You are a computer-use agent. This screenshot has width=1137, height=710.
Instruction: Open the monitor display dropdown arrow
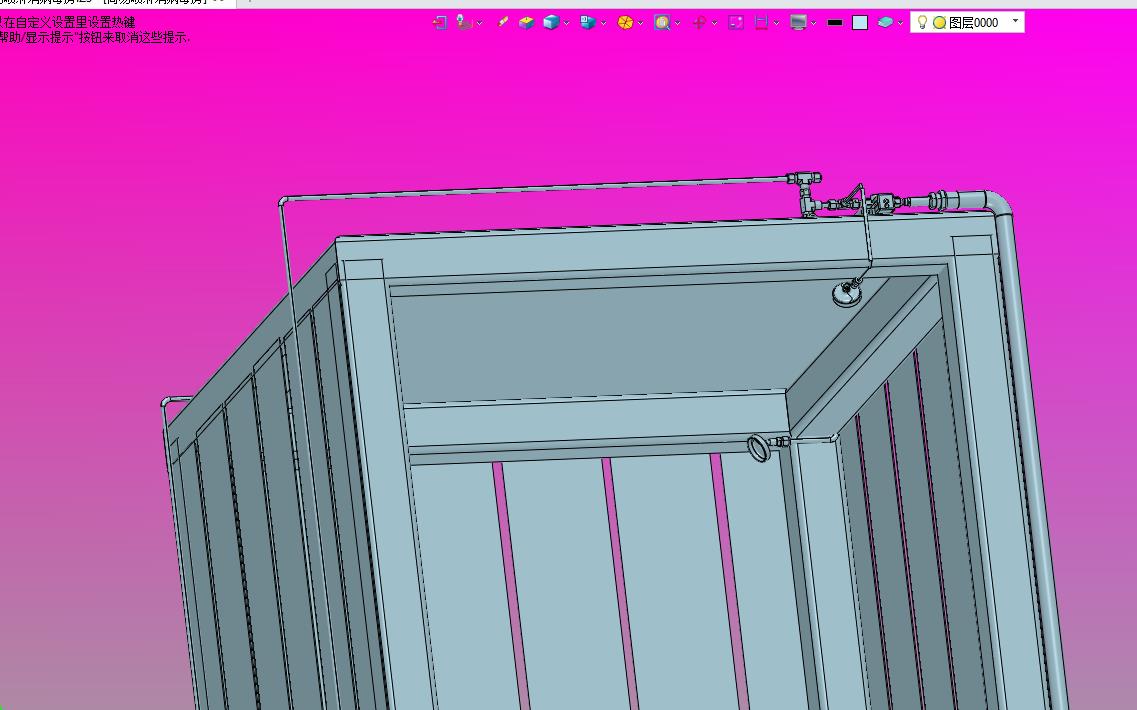point(813,23)
